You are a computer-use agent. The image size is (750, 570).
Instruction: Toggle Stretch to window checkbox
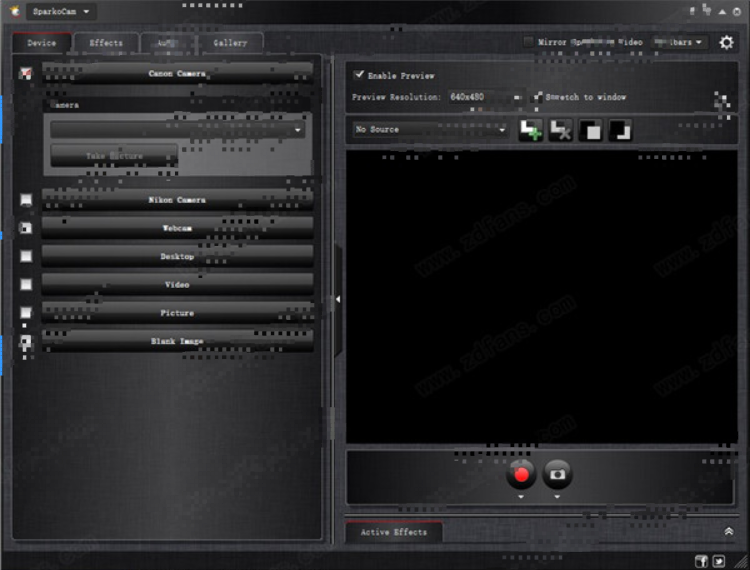pyautogui.click(x=538, y=97)
